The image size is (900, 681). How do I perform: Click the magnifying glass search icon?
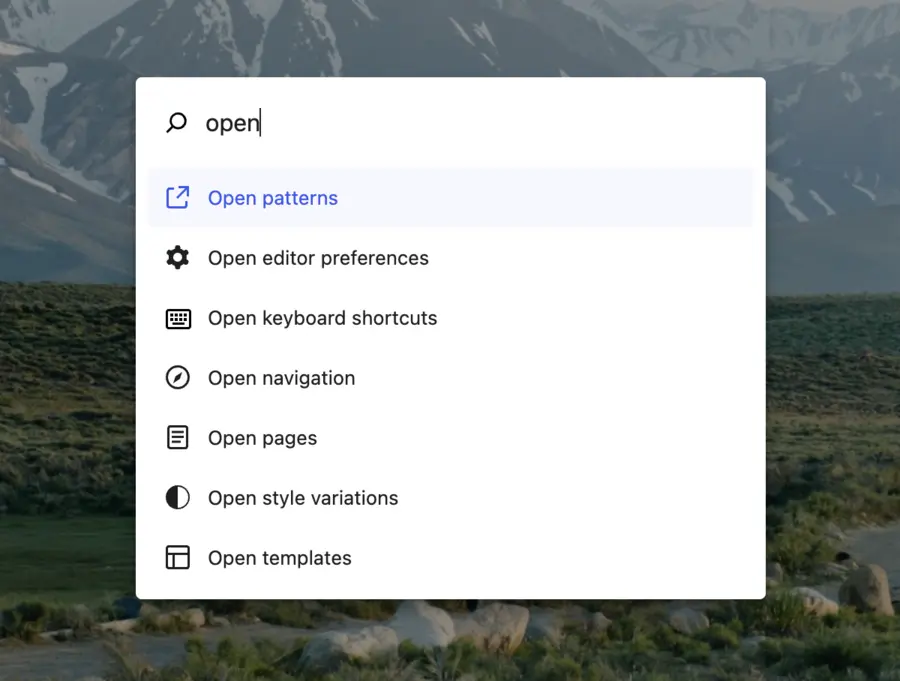[176, 122]
